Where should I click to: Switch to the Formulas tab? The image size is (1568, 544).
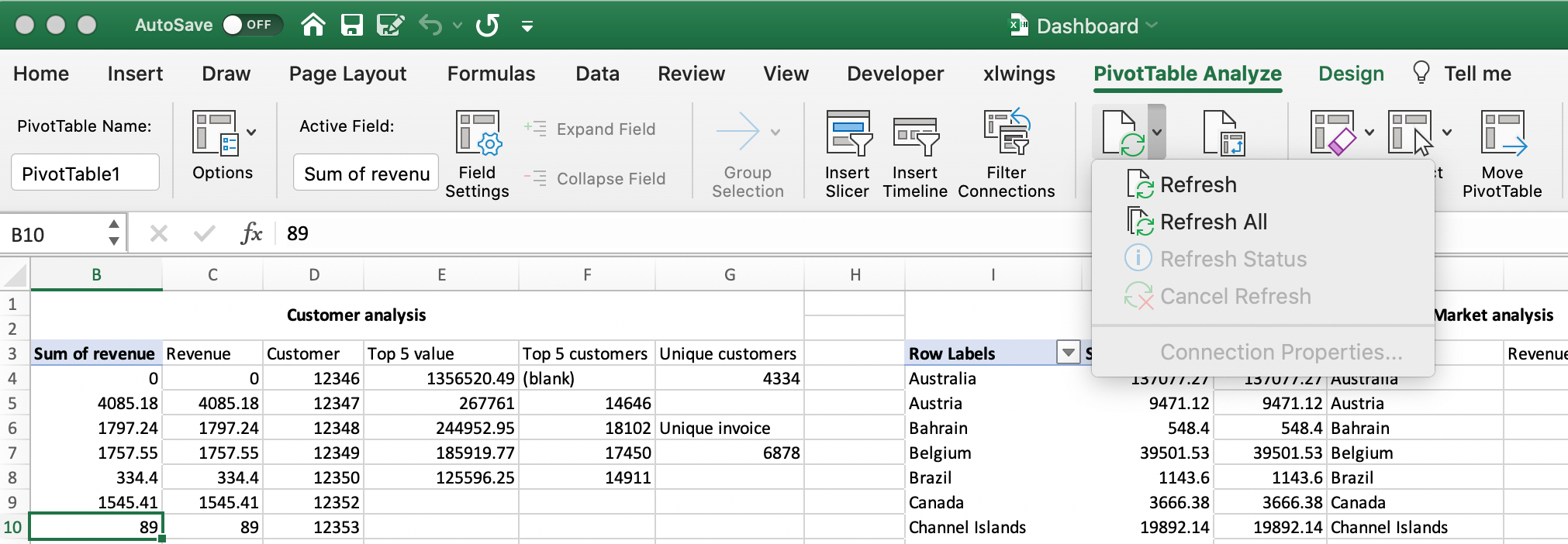pyautogui.click(x=491, y=74)
